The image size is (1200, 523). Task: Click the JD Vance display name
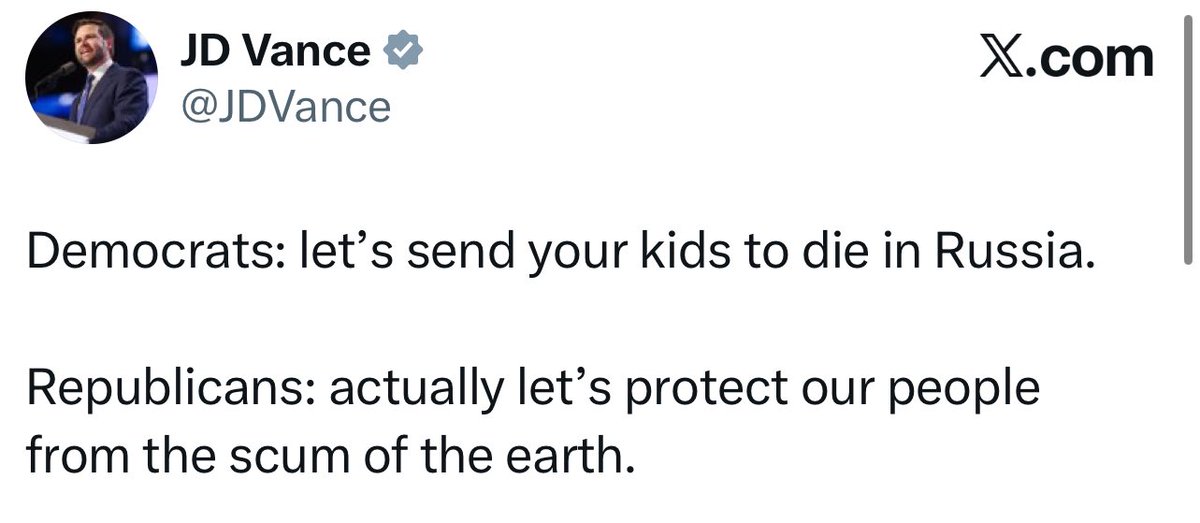point(275,52)
